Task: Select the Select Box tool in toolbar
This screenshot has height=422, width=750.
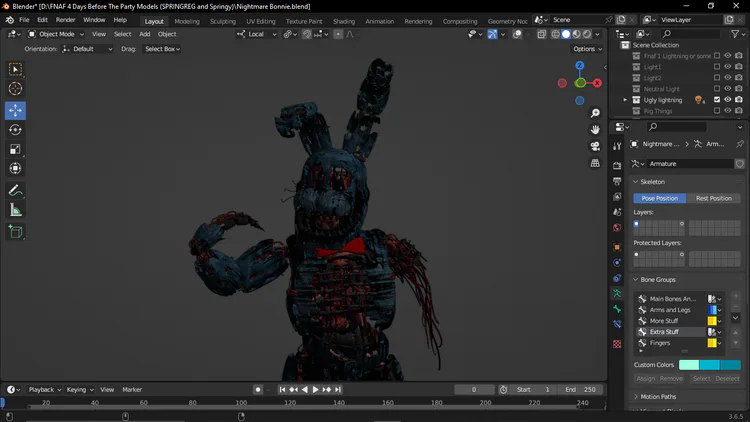Action: pos(15,69)
